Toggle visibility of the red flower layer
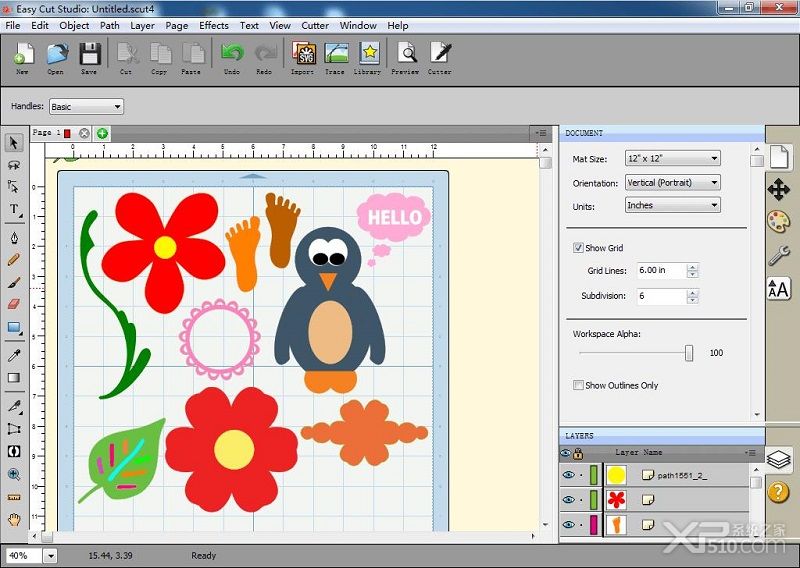This screenshot has width=800, height=568. tap(568, 500)
